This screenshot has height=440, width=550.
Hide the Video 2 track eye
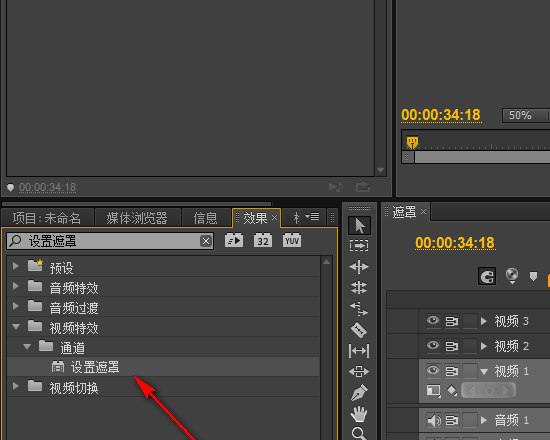click(433, 346)
